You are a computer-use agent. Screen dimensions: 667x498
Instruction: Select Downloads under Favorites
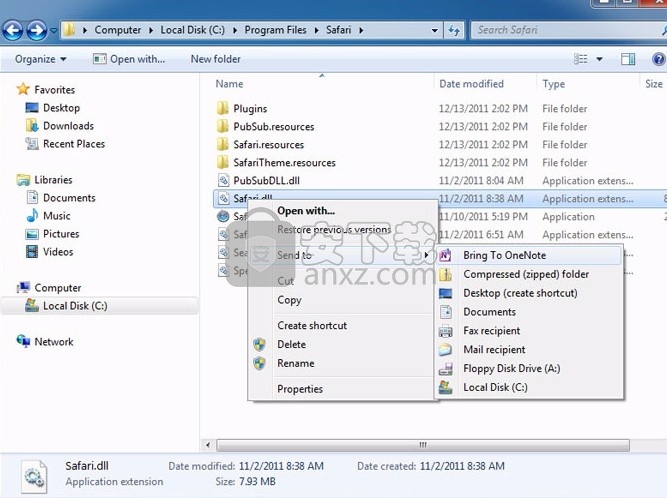(x=68, y=126)
